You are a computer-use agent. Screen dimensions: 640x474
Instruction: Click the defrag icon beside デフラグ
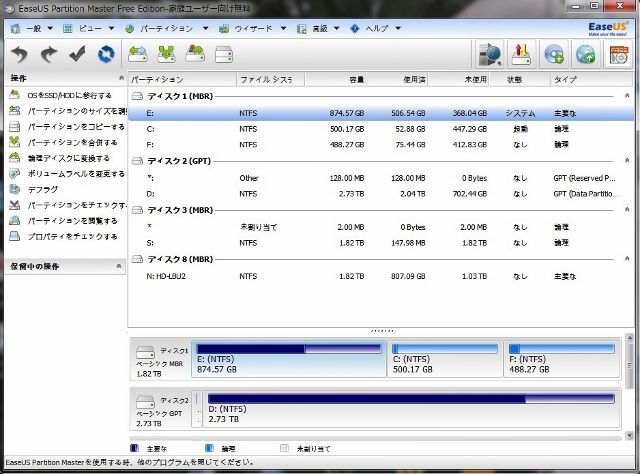[14, 189]
